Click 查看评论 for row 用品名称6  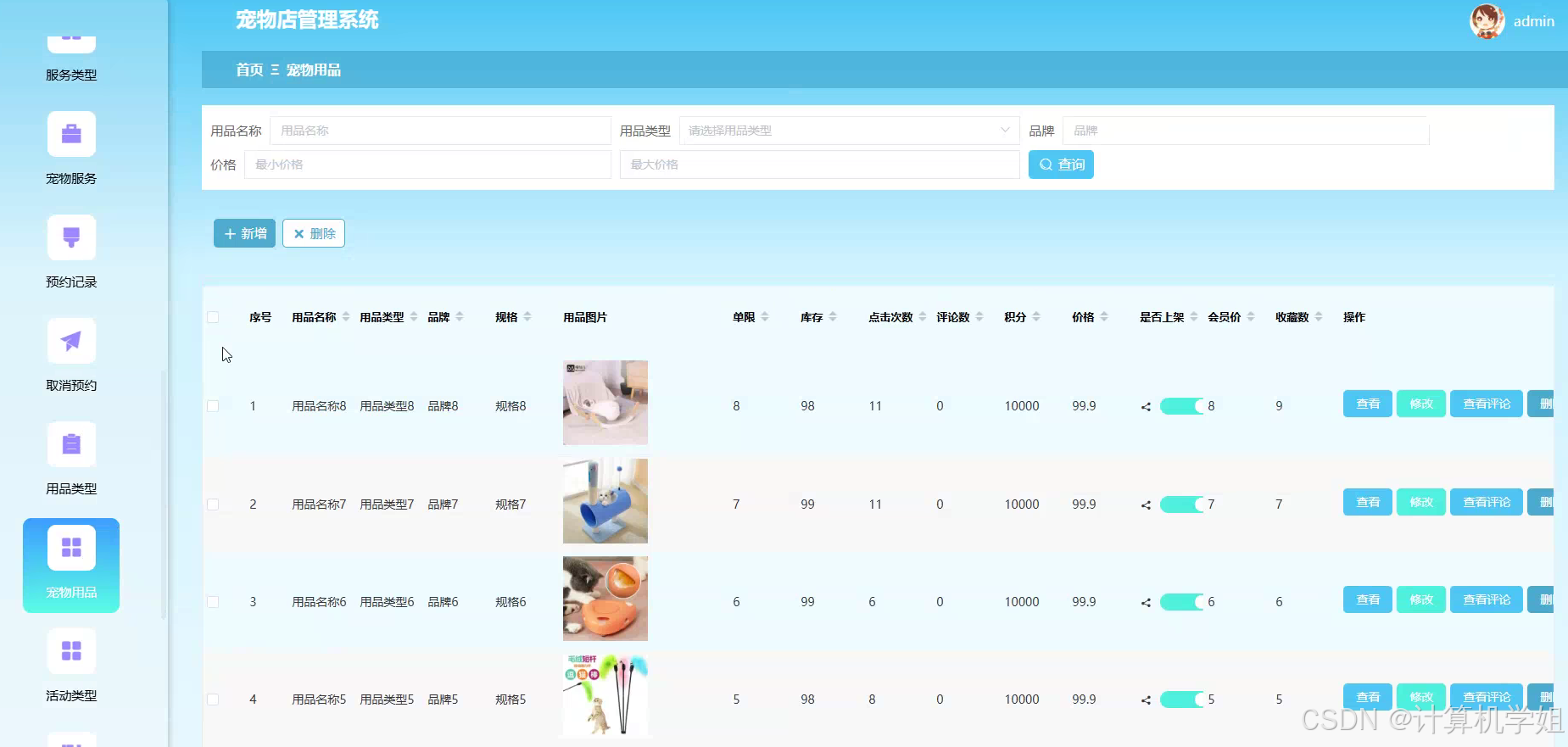(x=1487, y=599)
